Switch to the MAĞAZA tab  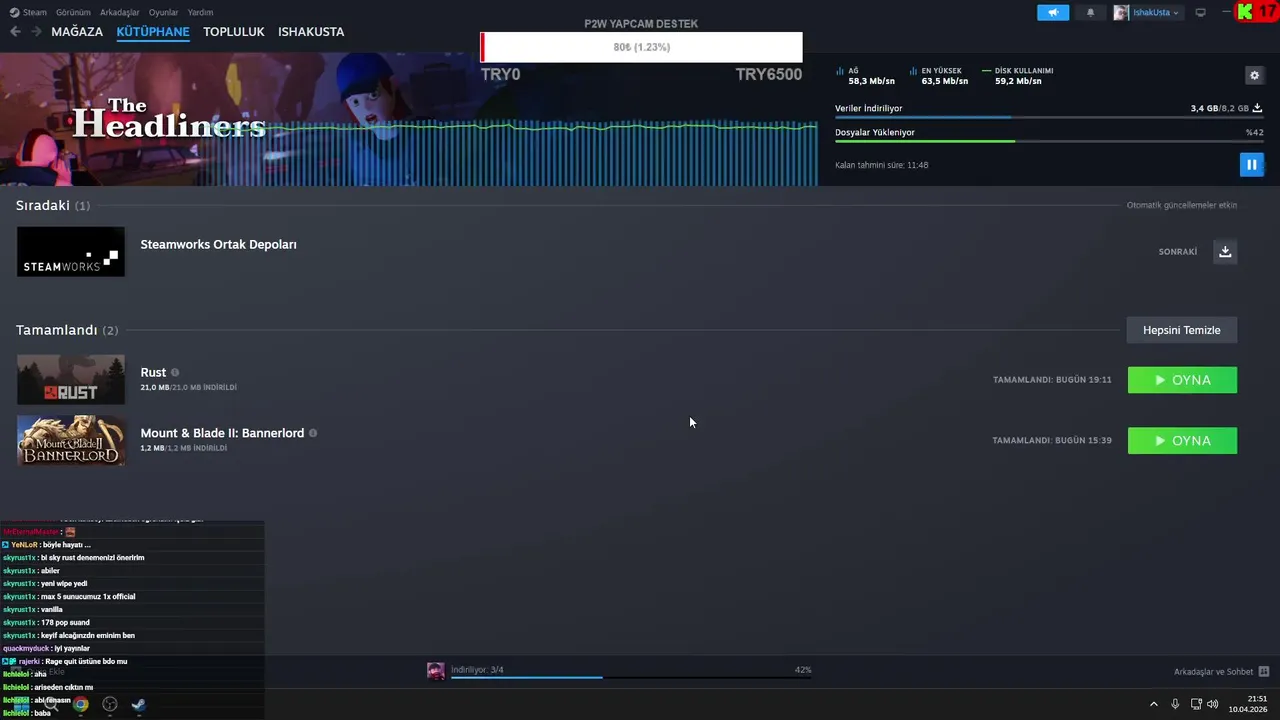tap(77, 32)
